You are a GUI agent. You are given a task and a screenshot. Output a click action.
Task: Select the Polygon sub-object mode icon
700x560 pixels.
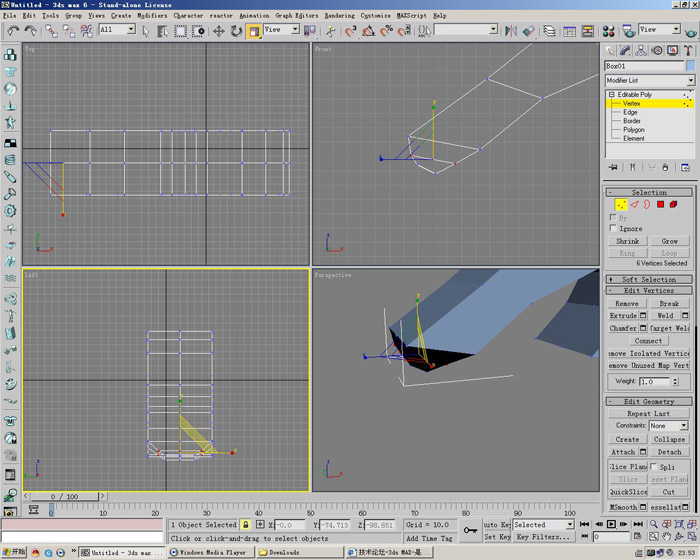(x=660, y=204)
